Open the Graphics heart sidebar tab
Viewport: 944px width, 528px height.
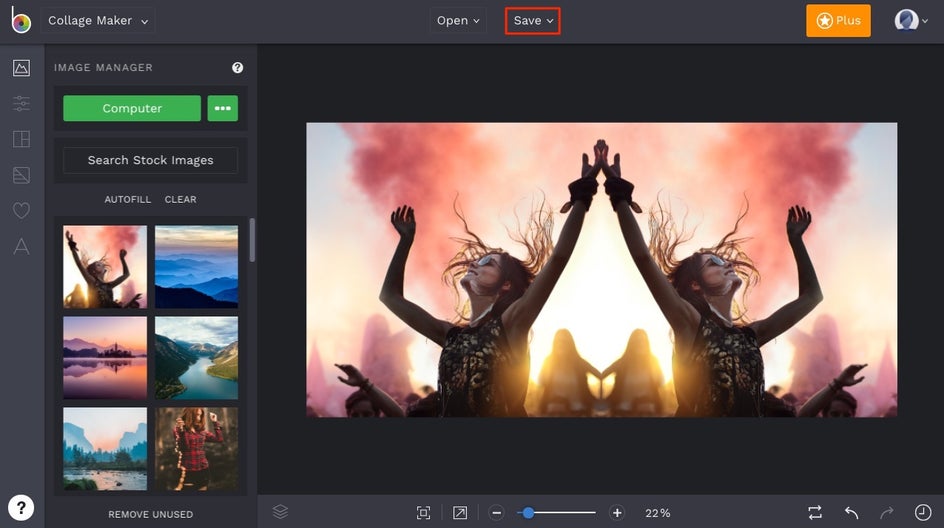point(21,210)
